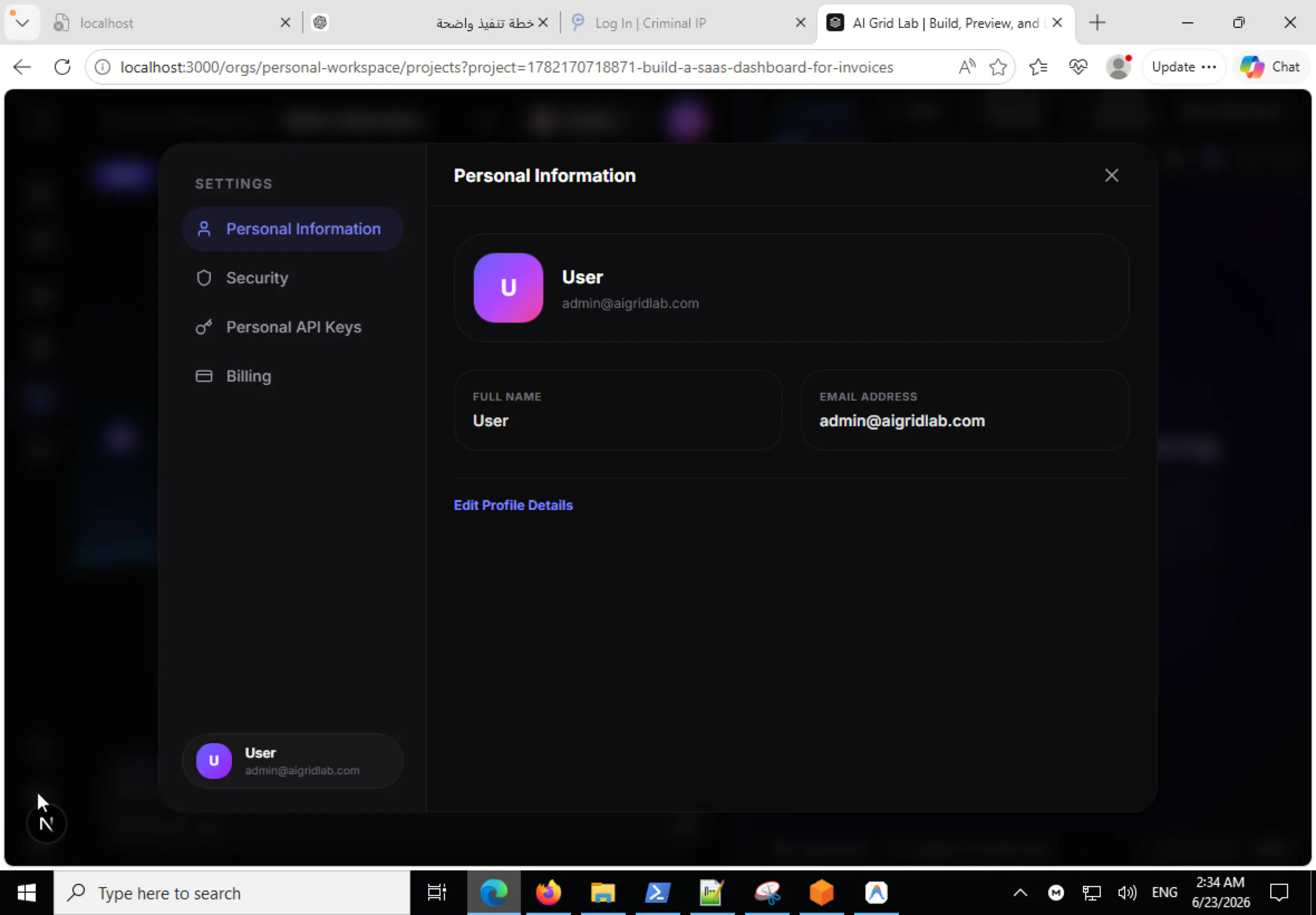
Task: Show hidden system tray icons
Action: 1020,893
